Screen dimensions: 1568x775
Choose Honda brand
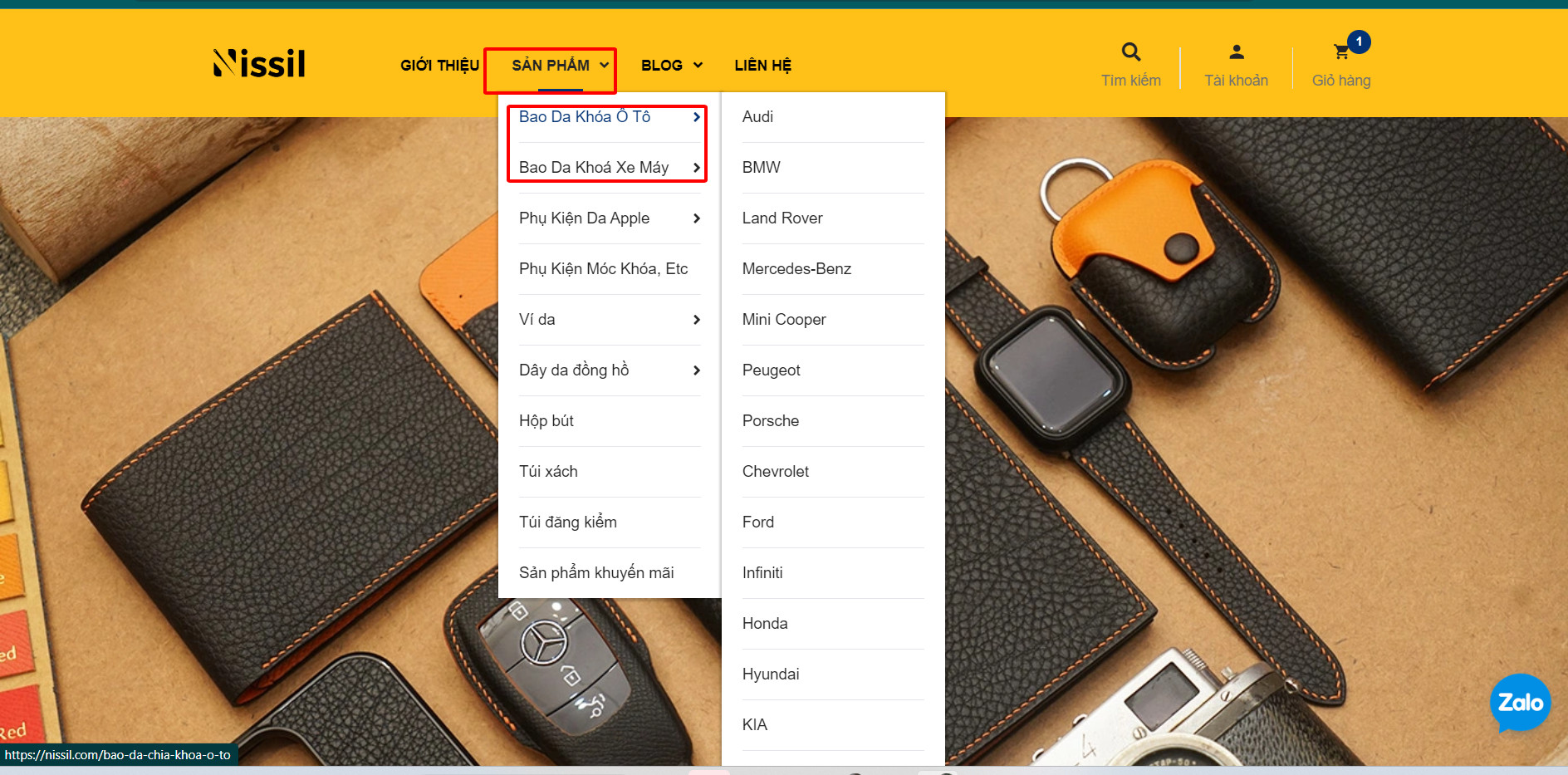[x=765, y=624]
